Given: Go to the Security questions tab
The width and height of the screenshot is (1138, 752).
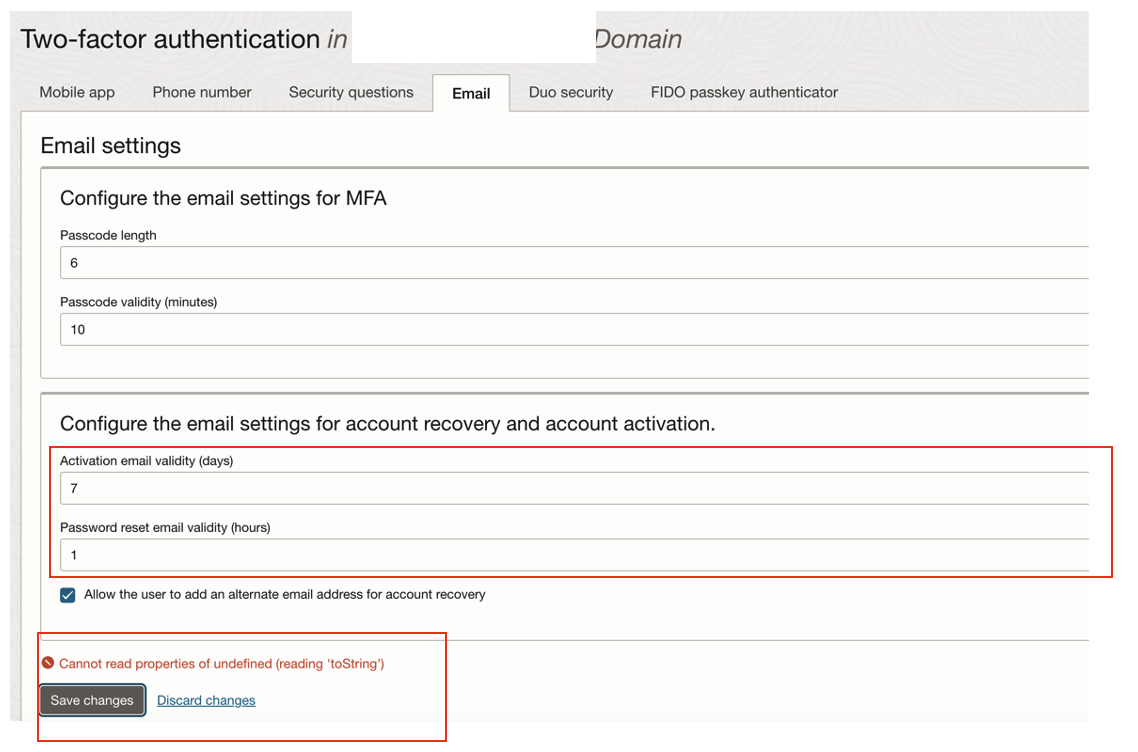Looking at the screenshot, I should pyautogui.click(x=350, y=92).
